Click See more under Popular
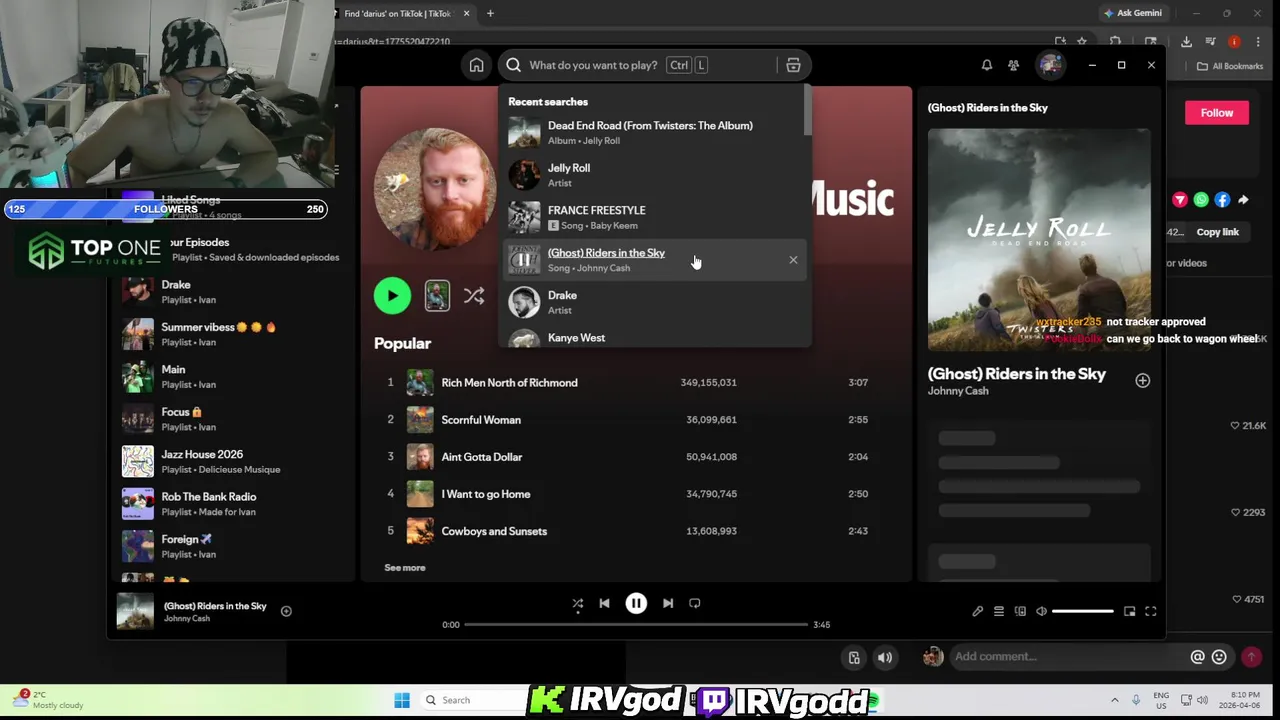The width and height of the screenshot is (1280, 720). [405, 567]
